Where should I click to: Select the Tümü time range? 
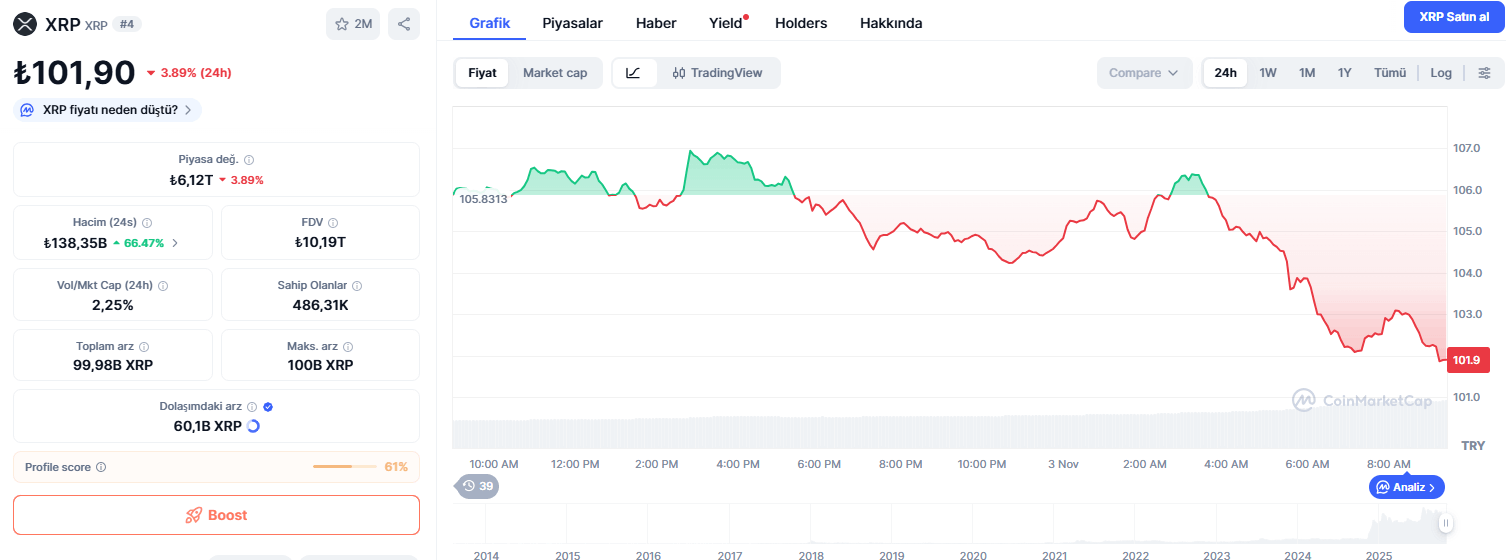(1390, 73)
